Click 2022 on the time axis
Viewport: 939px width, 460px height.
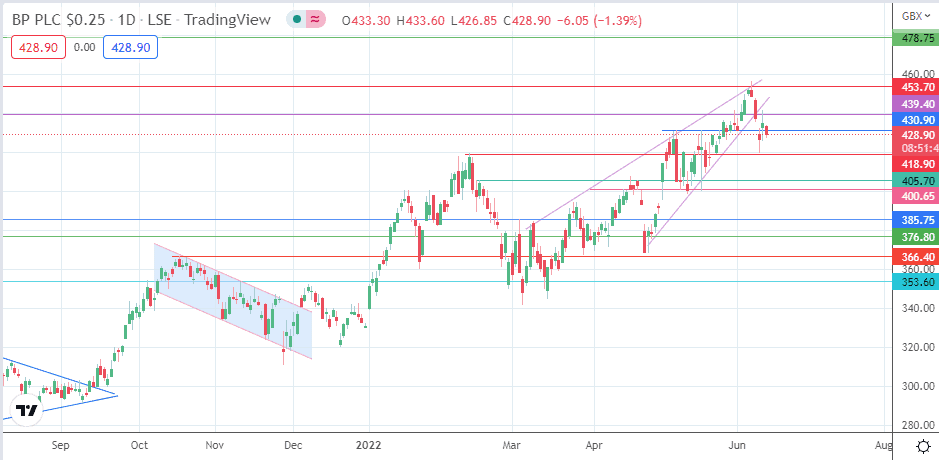(x=369, y=446)
